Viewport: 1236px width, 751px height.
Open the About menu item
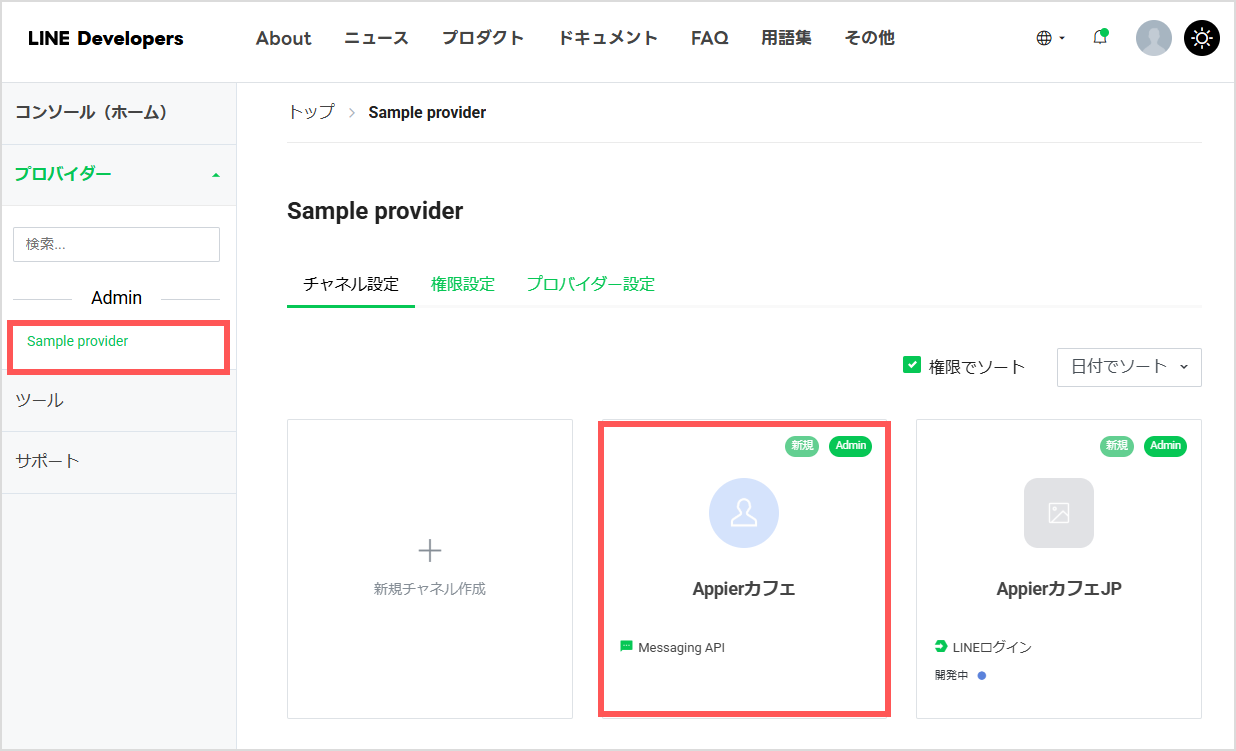click(x=284, y=38)
